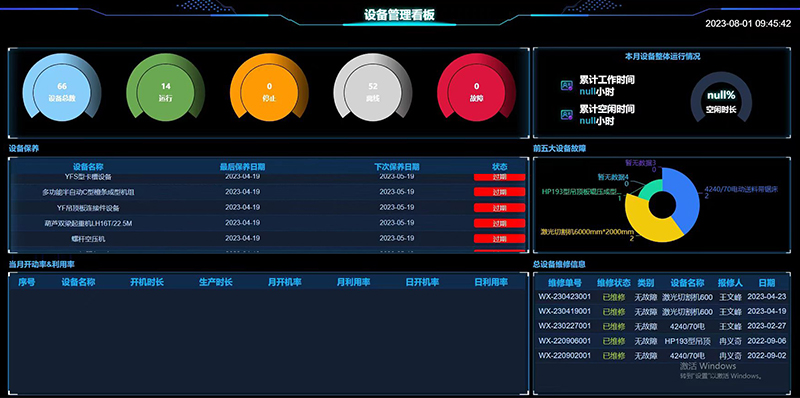Click the icon beside 累计工作时间

coord(566,85)
